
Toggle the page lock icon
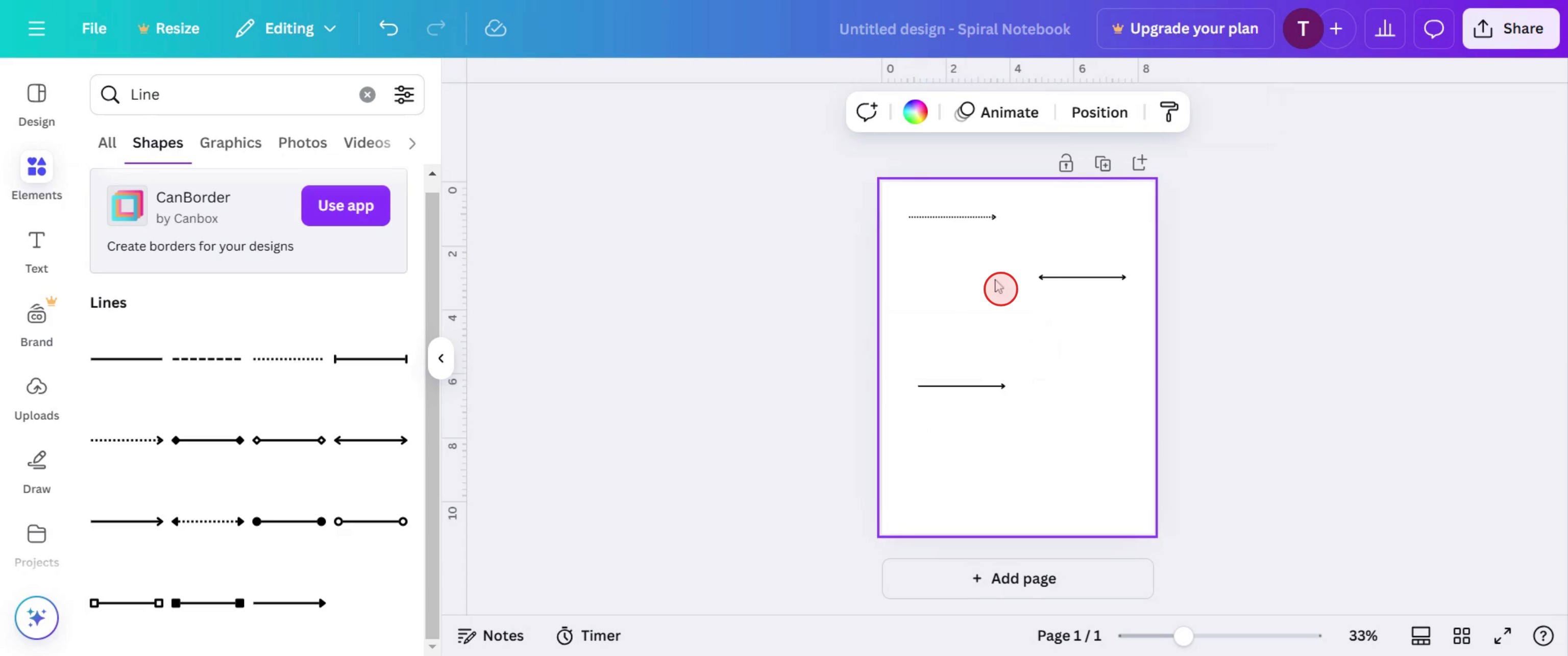[1065, 163]
